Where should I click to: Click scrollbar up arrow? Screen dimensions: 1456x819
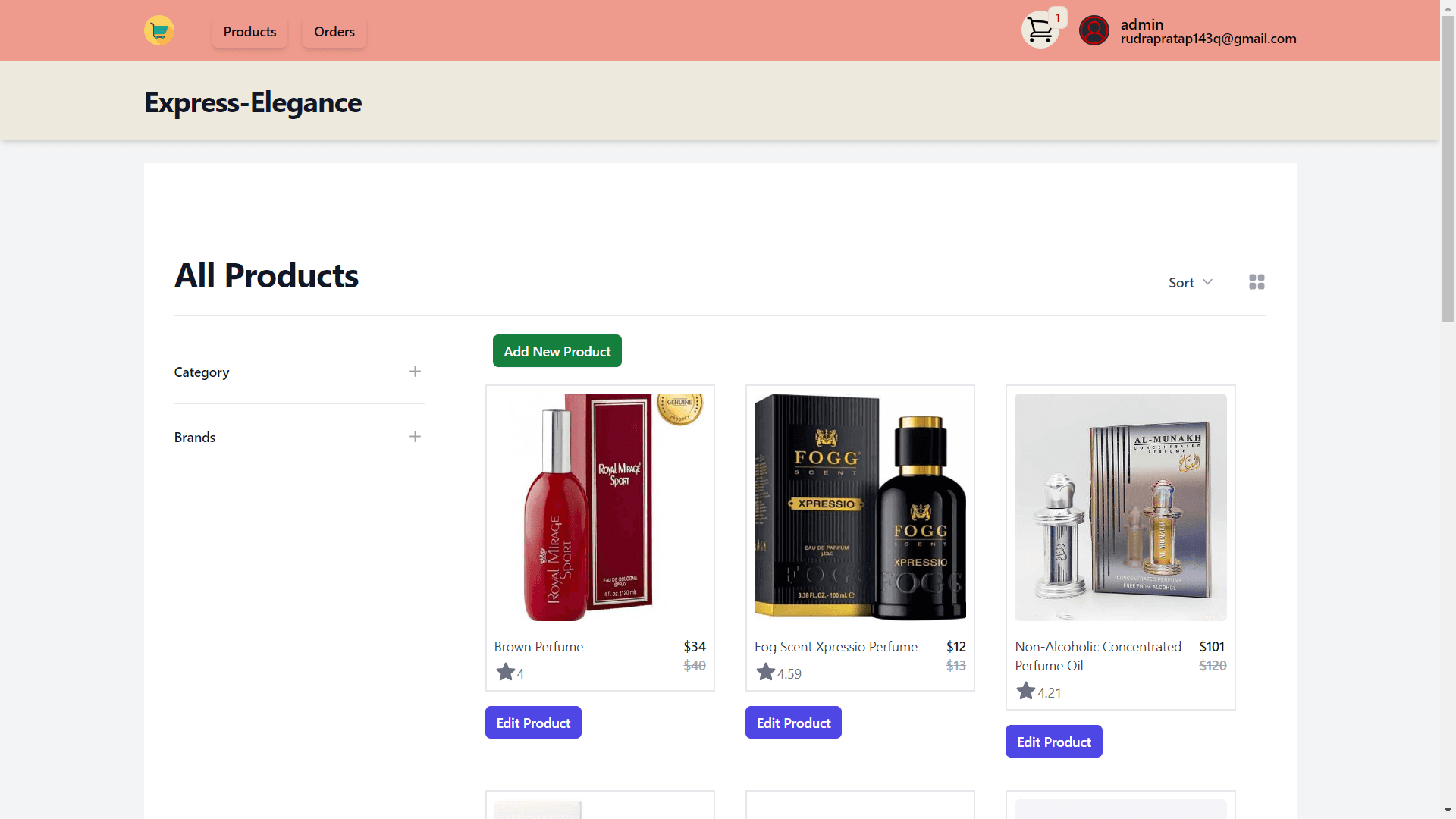1448,7
